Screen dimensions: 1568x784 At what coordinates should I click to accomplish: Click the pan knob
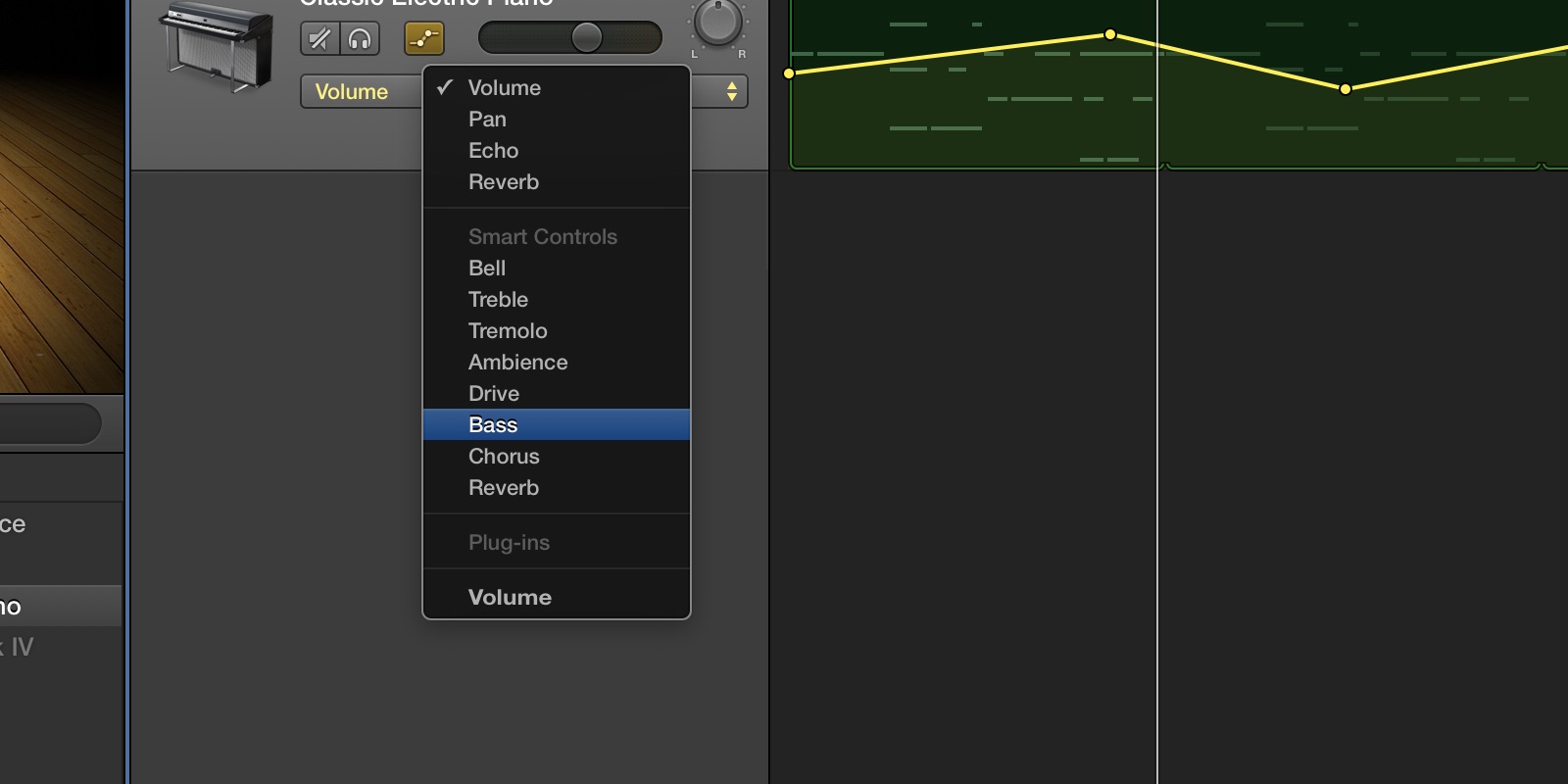pos(718,21)
